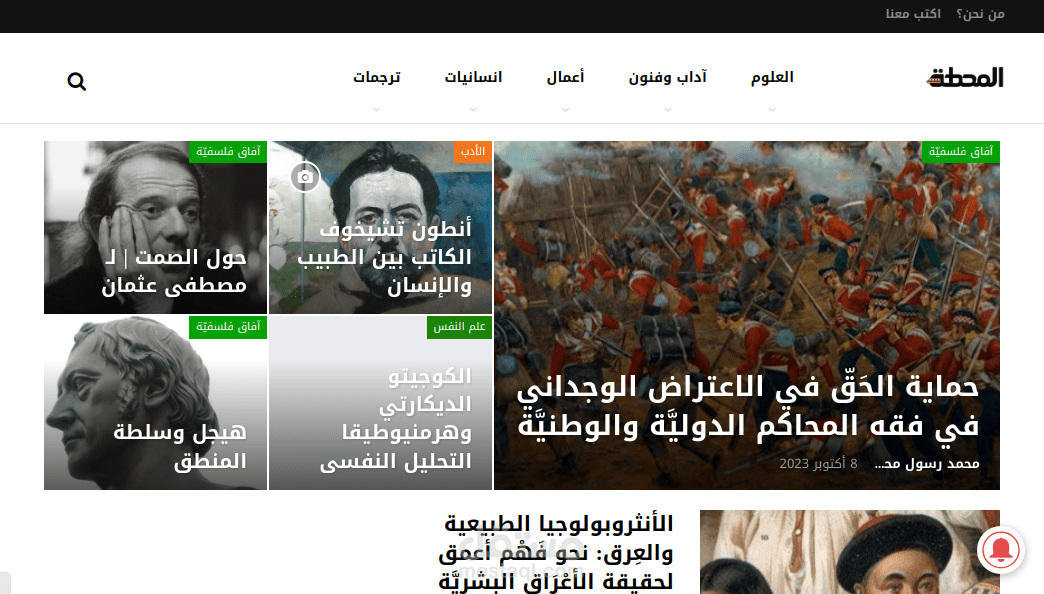Expand dropdown chevron under العلوم
This screenshot has width=1044, height=594.
[772, 109]
